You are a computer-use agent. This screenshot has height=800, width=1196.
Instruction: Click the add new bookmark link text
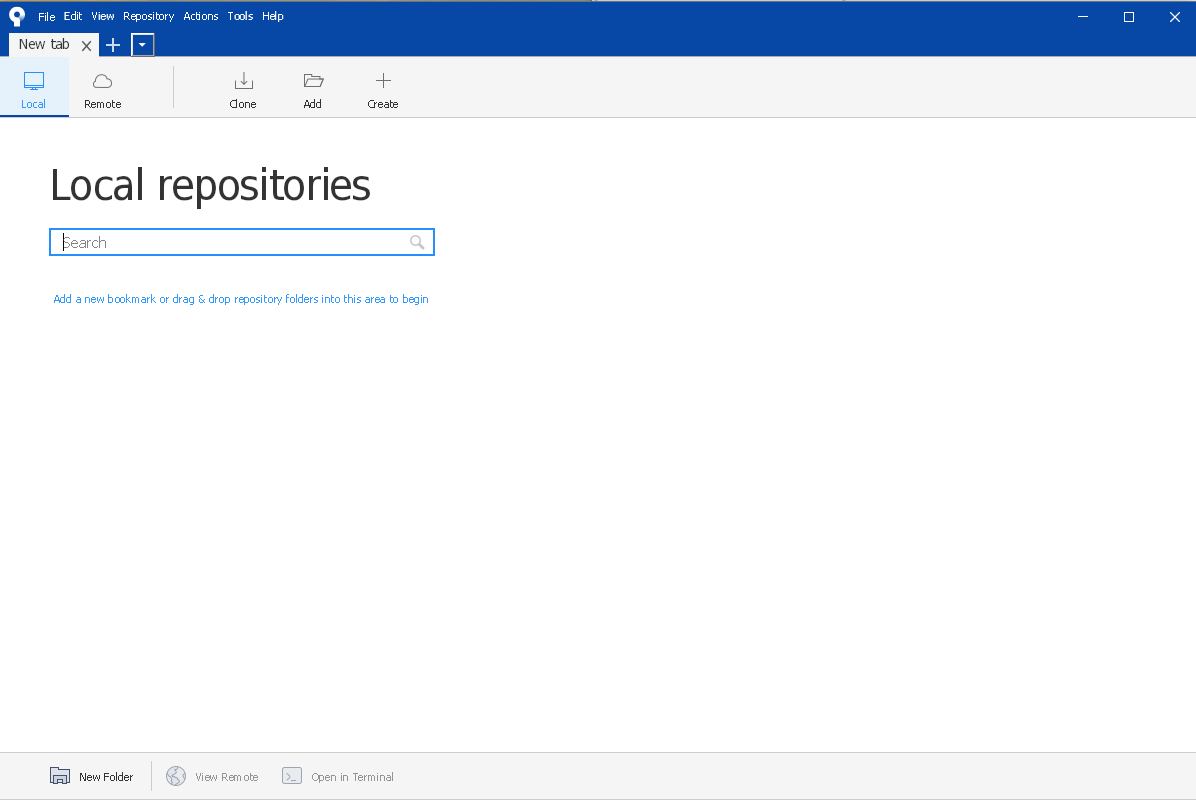click(240, 299)
